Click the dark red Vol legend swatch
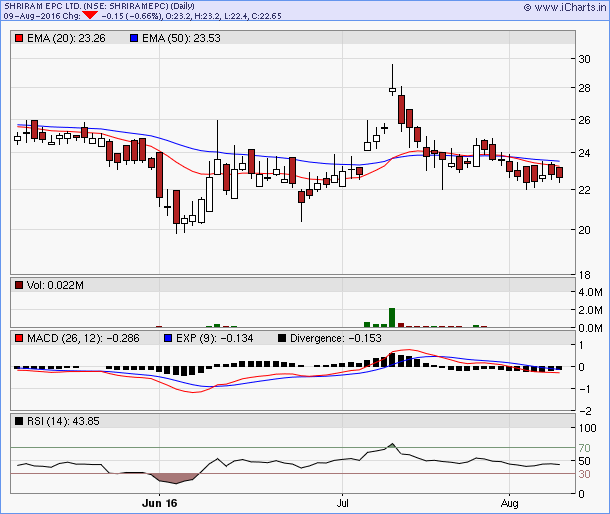This screenshot has width=610, height=514. tap(19, 285)
